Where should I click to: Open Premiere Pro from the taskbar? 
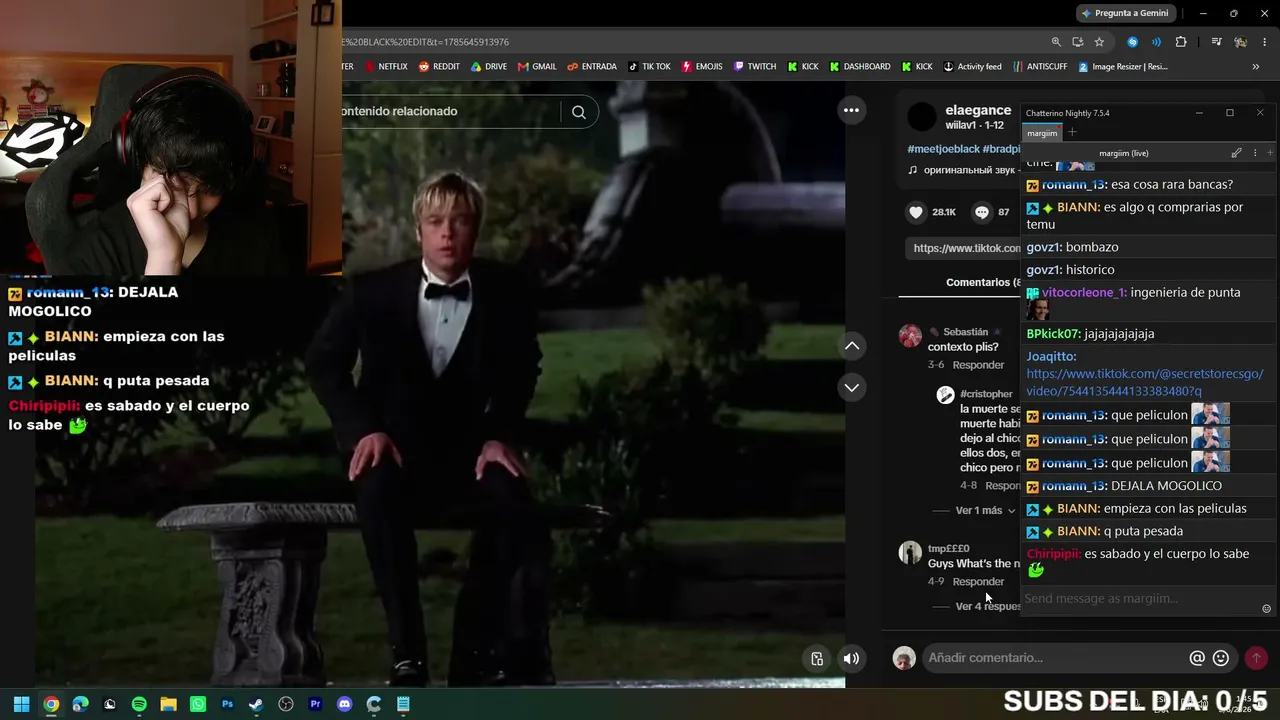pos(315,704)
